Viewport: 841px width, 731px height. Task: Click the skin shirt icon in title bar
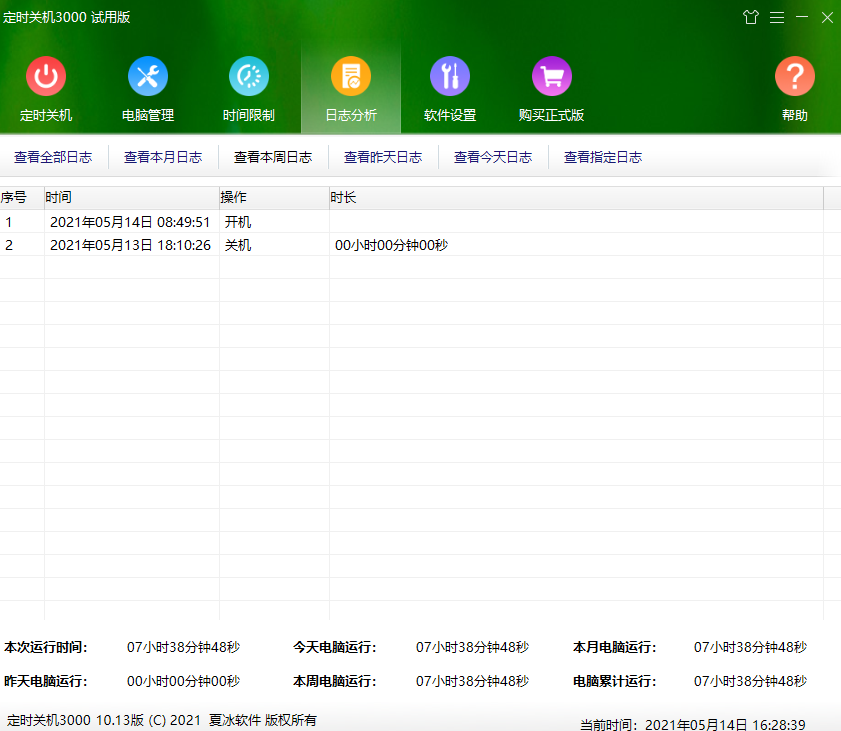(751, 17)
